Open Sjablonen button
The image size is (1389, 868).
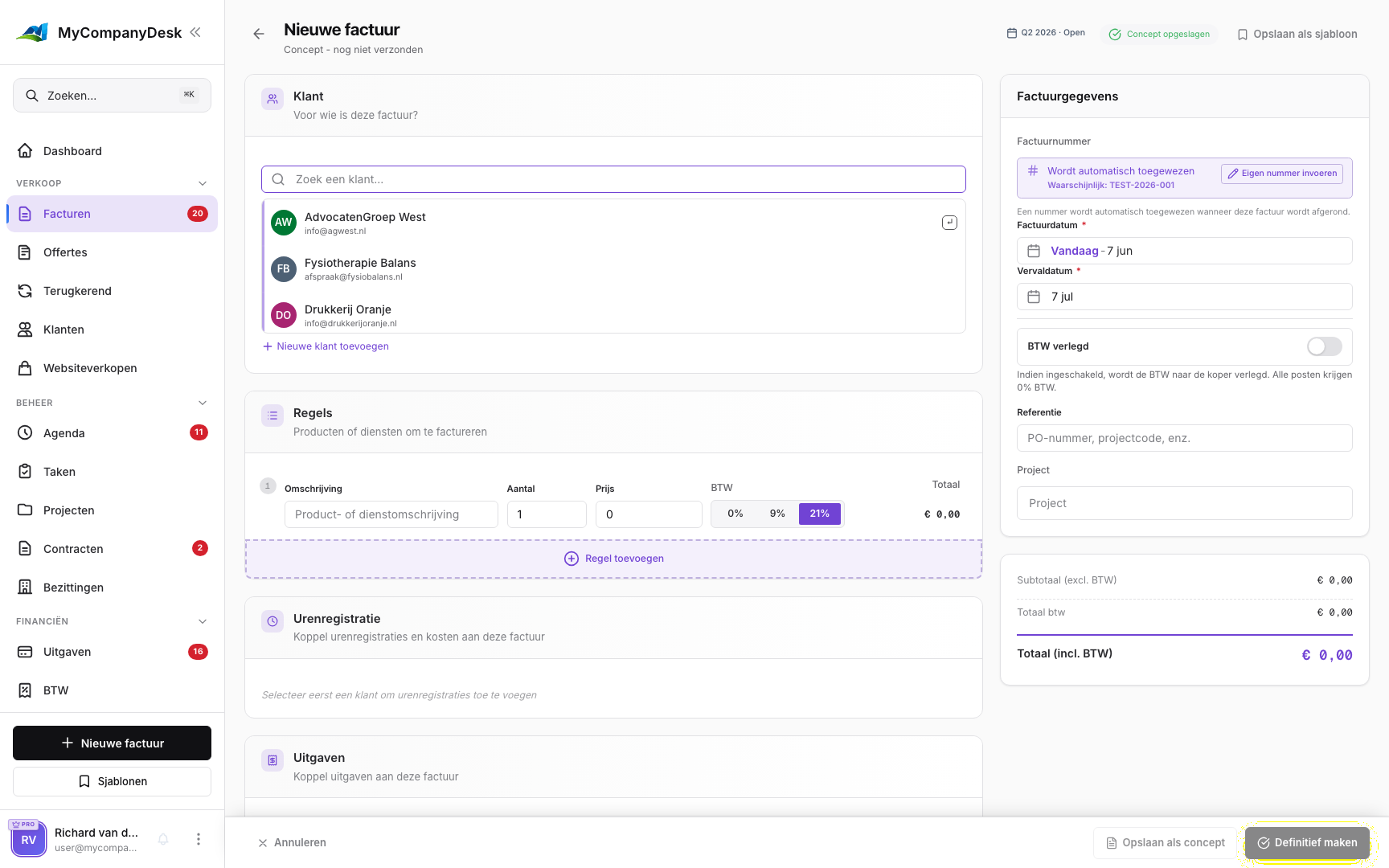(112, 781)
